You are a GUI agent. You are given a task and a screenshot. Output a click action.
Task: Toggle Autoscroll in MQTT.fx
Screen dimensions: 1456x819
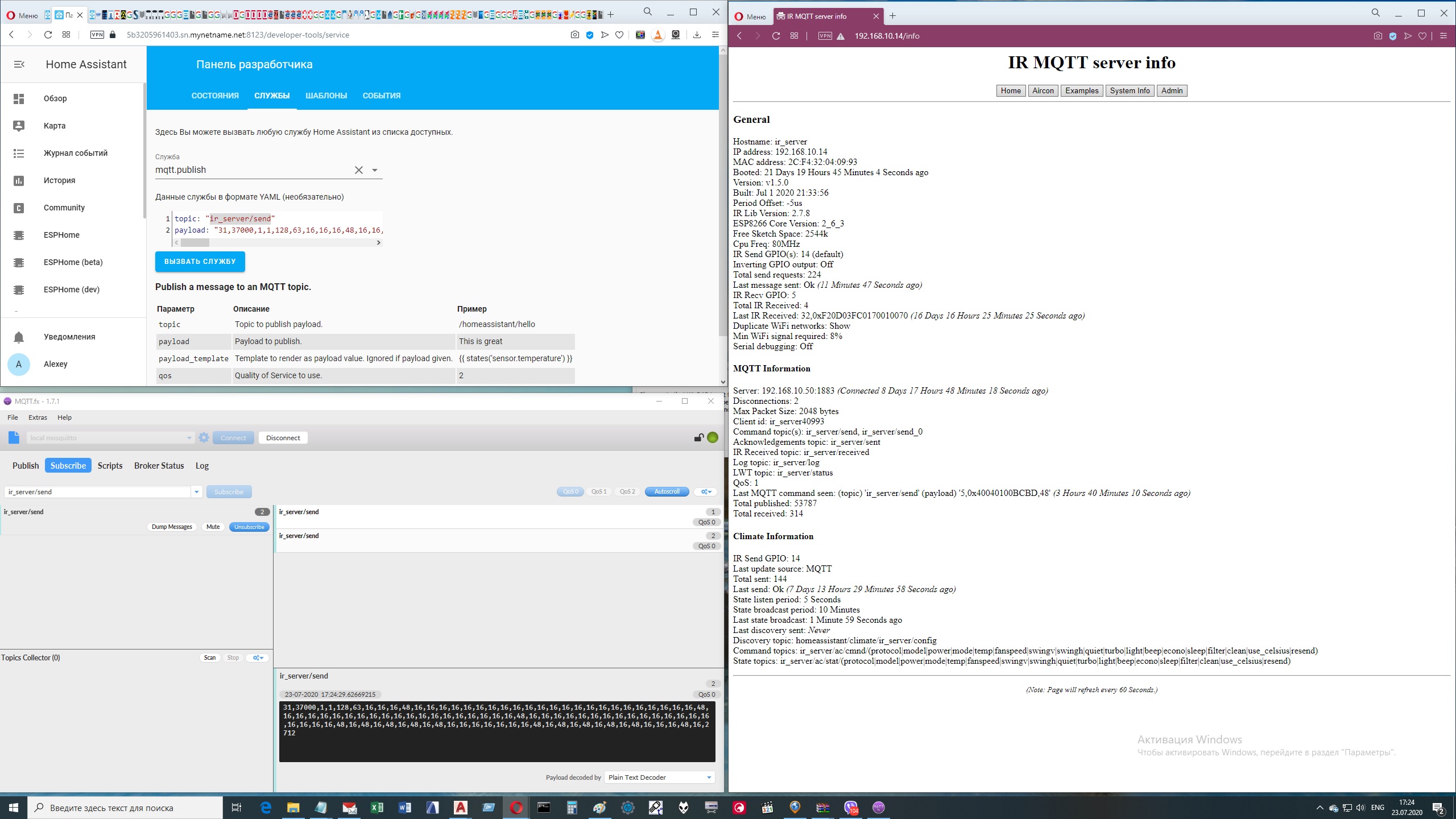click(666, 491)
